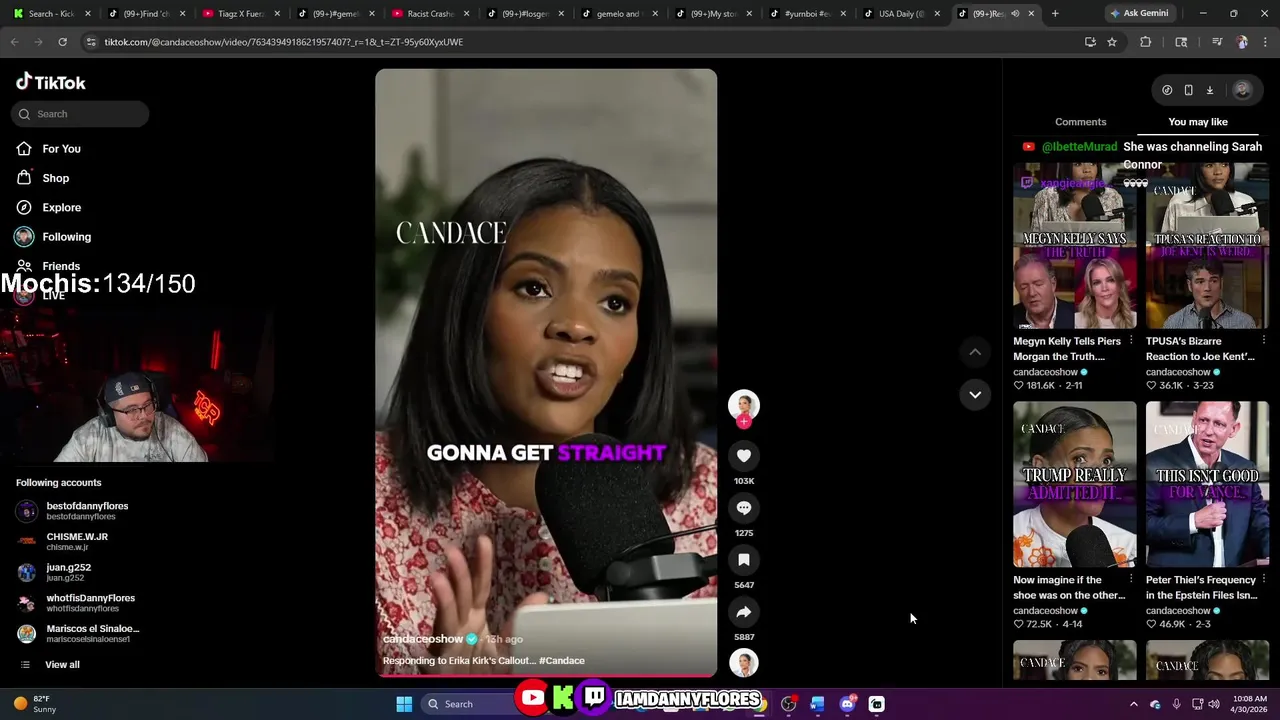Open Chrome side search icon
The image size is (1280, 720).
[1181, 42]
